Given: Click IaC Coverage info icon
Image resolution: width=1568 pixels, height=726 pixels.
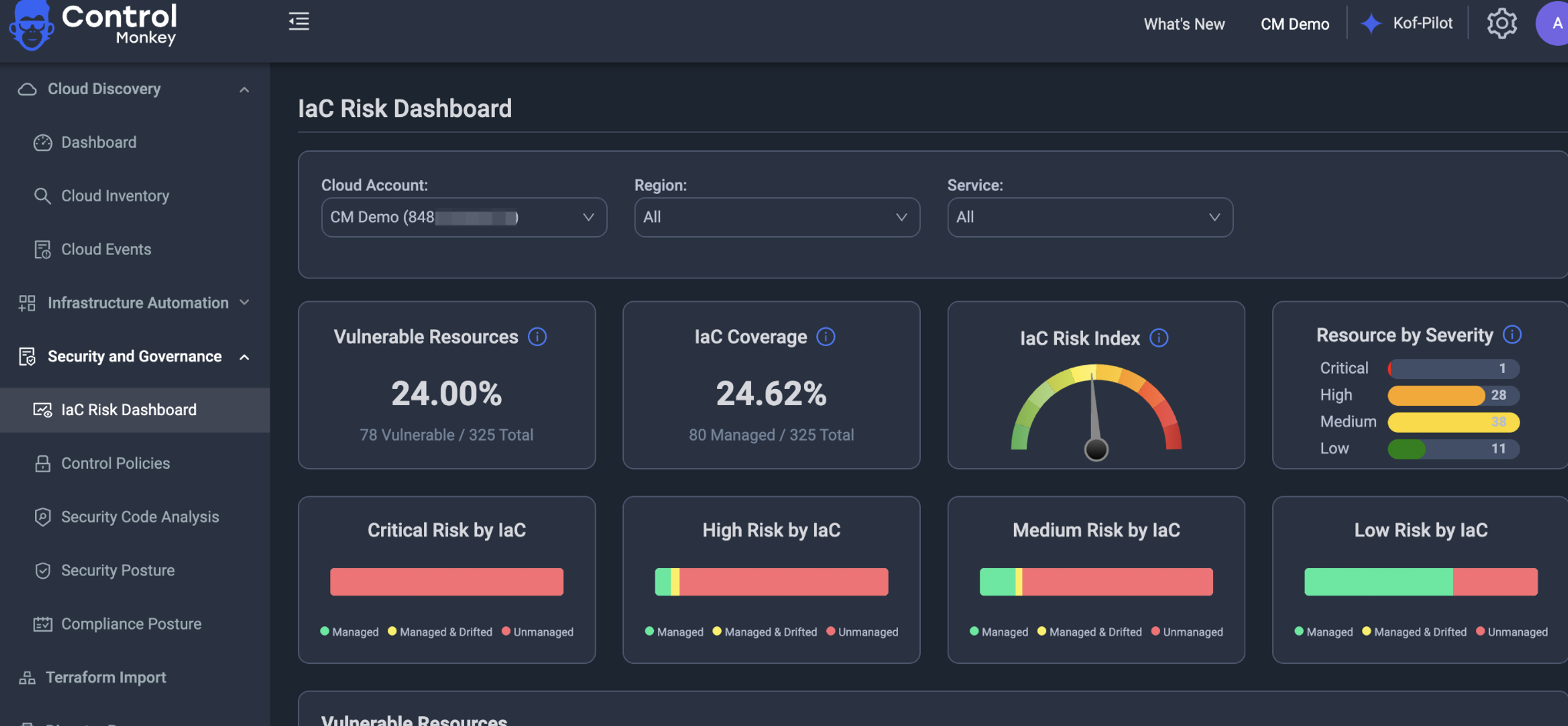Looking at the screenshot, I should [825, 337].
